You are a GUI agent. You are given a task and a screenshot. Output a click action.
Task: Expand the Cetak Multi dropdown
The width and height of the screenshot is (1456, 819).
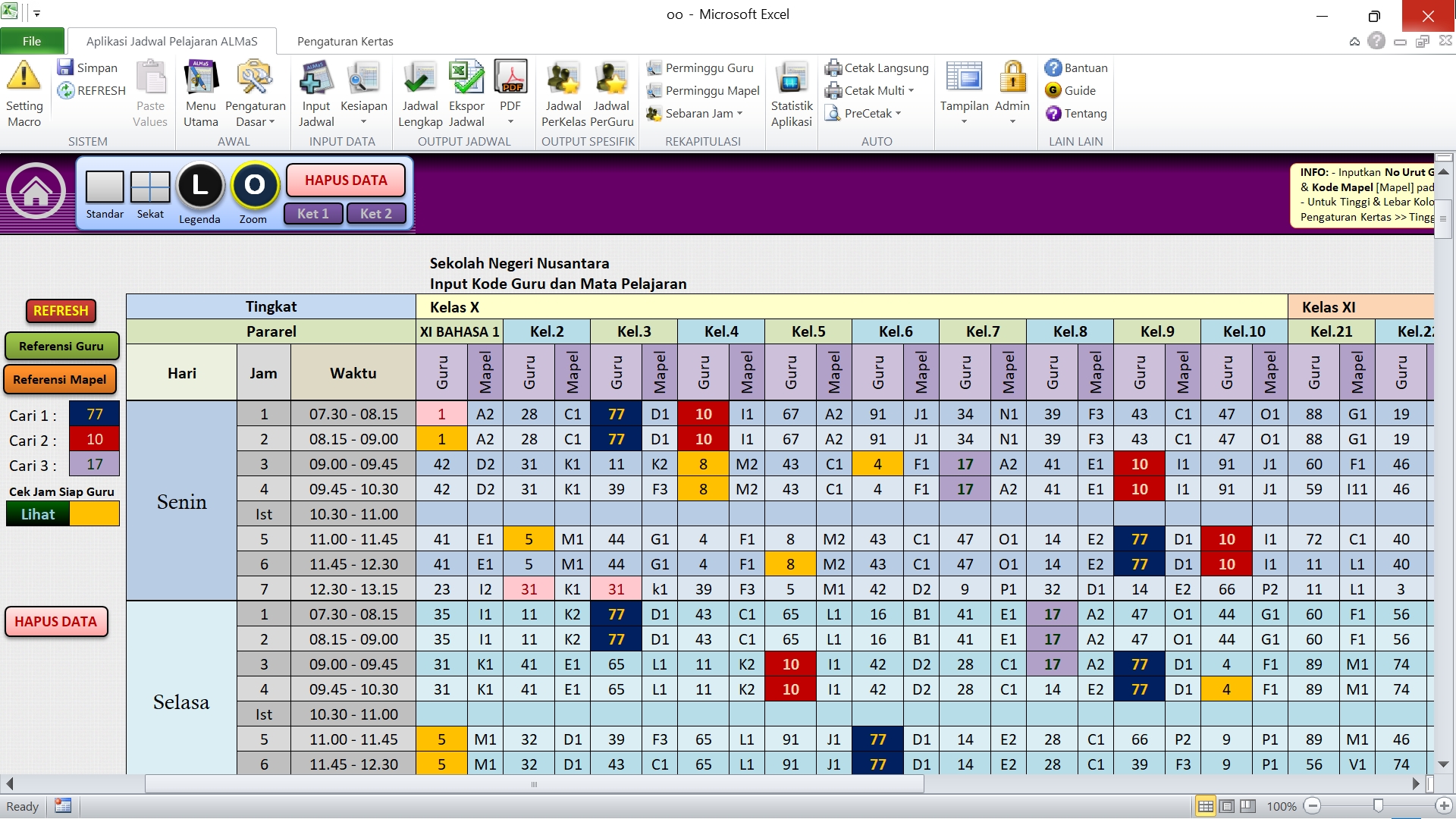911,91
